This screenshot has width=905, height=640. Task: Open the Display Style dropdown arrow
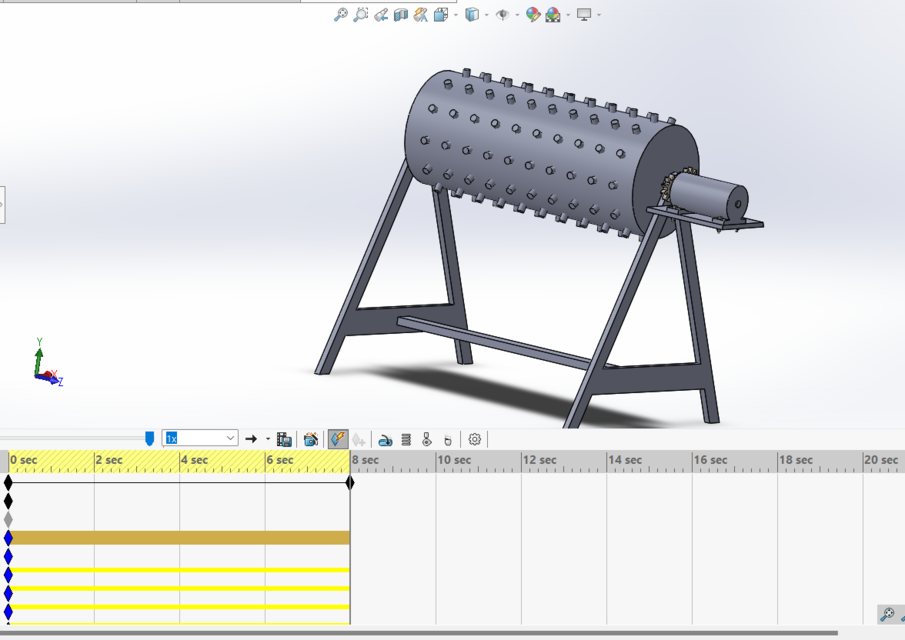[x=486, y=16]
